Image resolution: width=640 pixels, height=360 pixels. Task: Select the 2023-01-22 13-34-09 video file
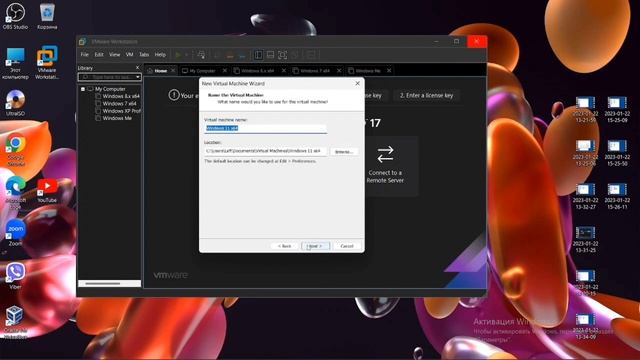point(585,326)
